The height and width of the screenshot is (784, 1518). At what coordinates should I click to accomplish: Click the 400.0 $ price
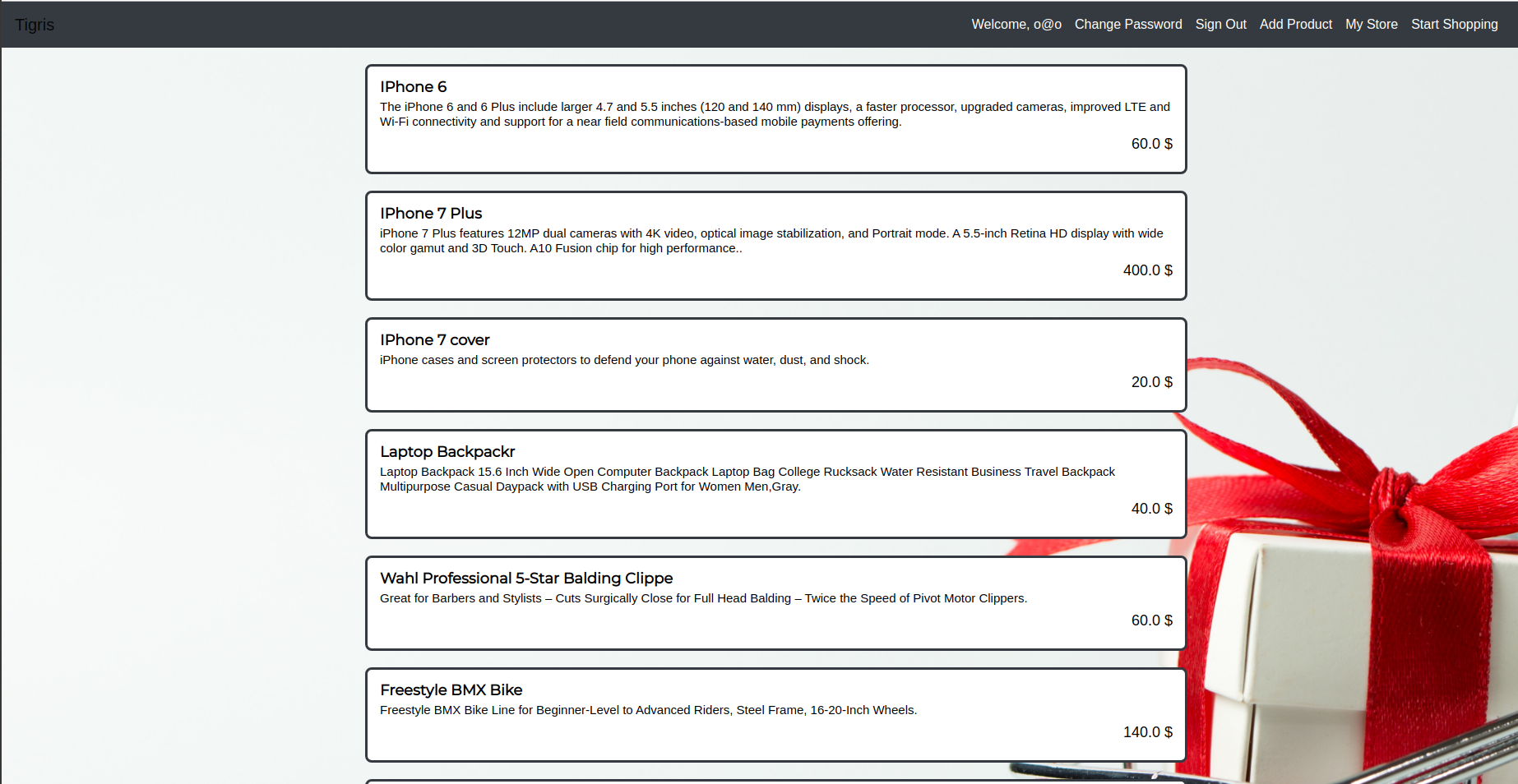coord(1148,270)
